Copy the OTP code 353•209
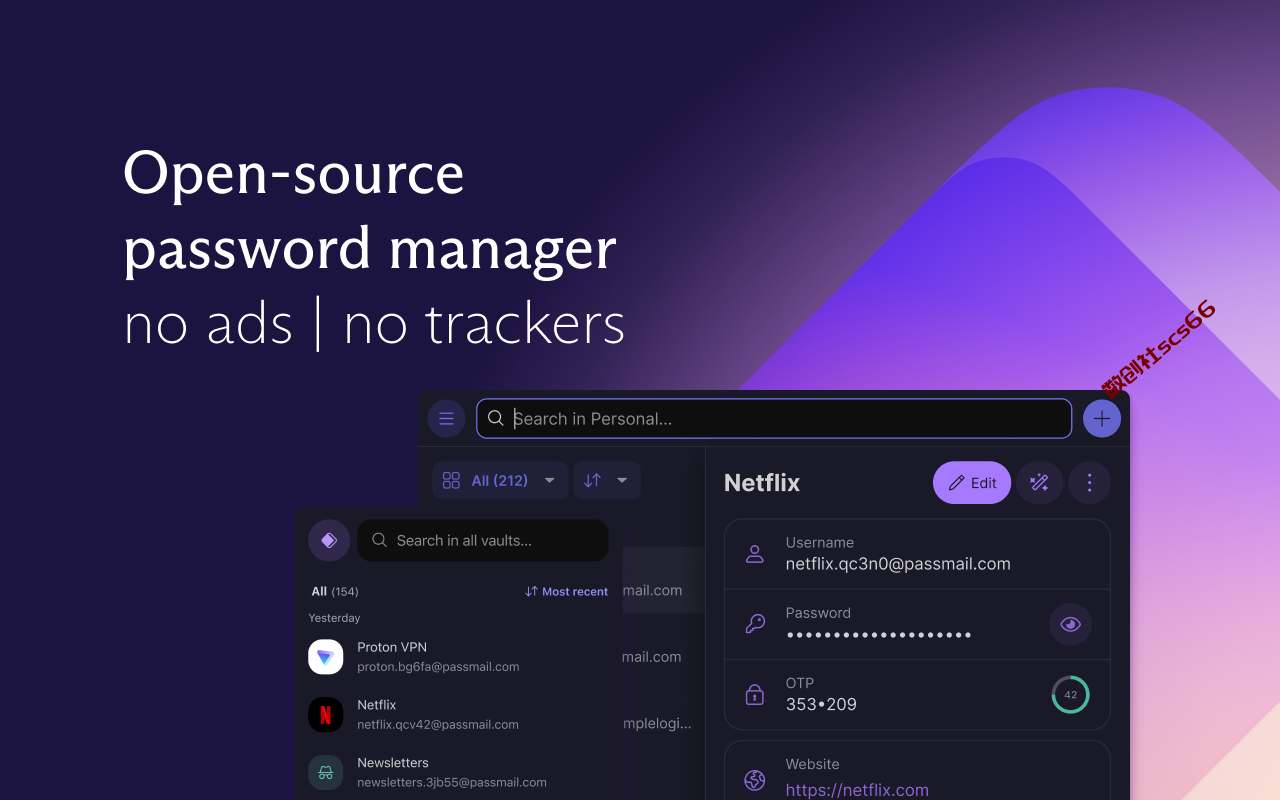The height and width of the screenshot is (800, 1280). point(821,704)
